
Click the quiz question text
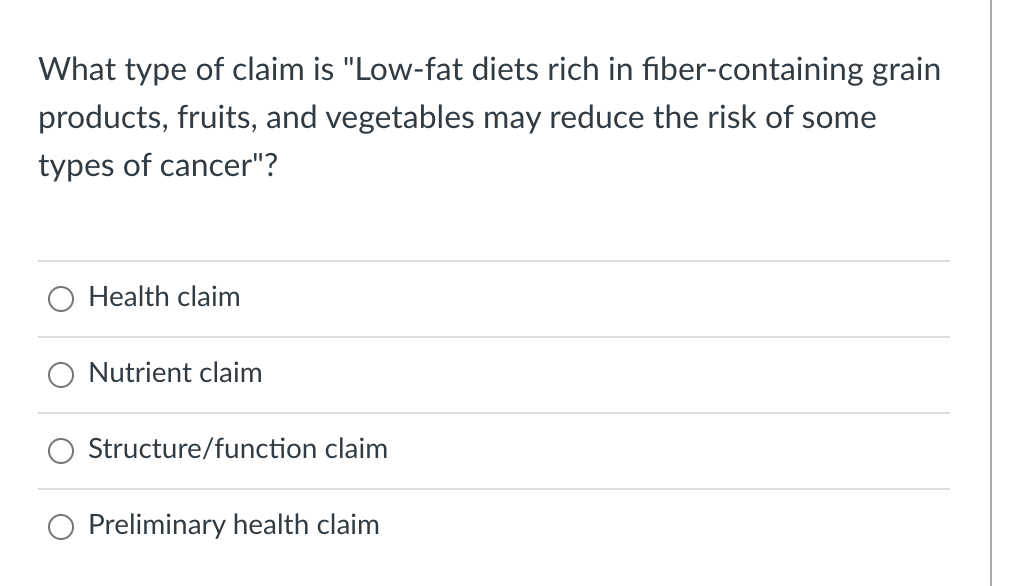489,117
